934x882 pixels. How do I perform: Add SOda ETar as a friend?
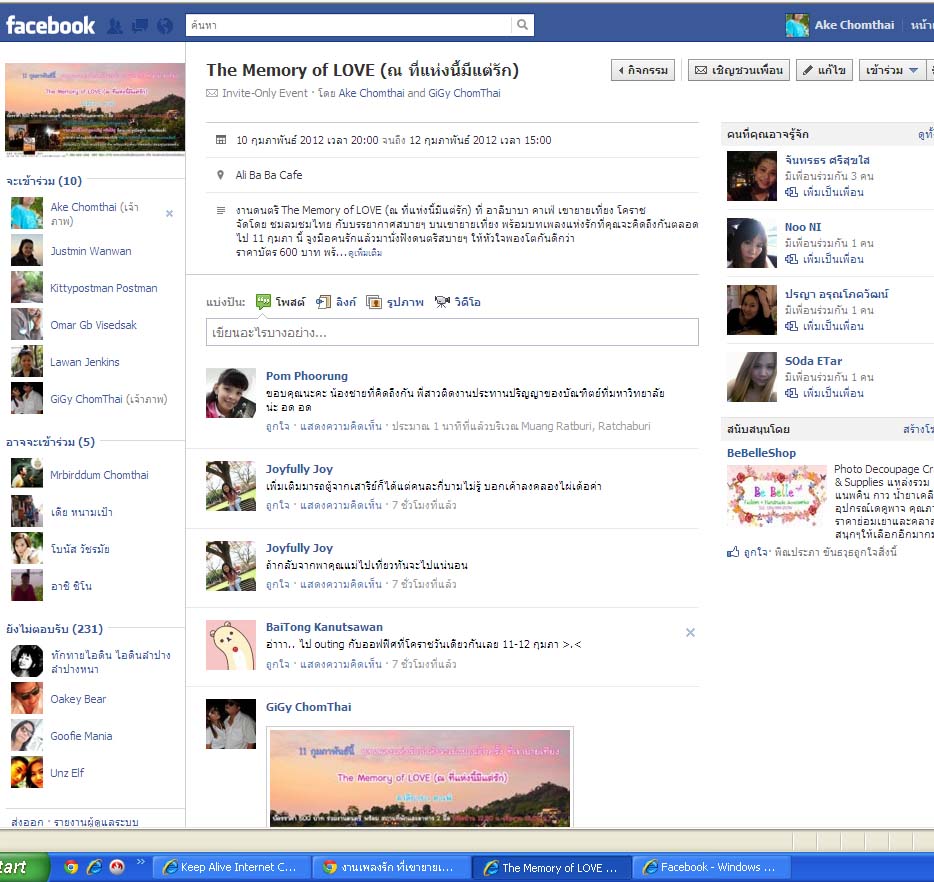(x=825, y=393)
